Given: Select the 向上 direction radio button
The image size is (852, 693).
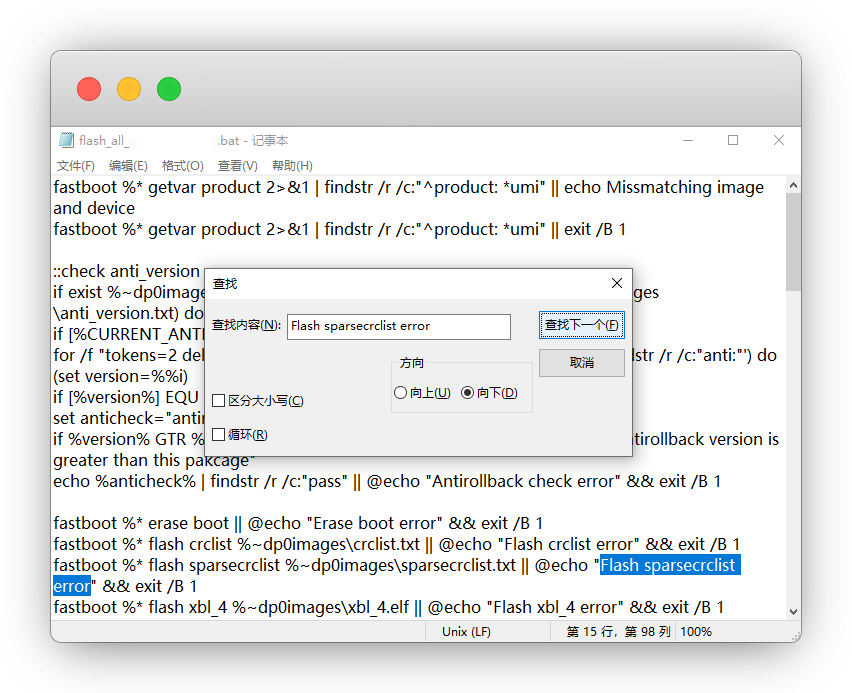Looking at the screenshot, I should tap(401, 393).
